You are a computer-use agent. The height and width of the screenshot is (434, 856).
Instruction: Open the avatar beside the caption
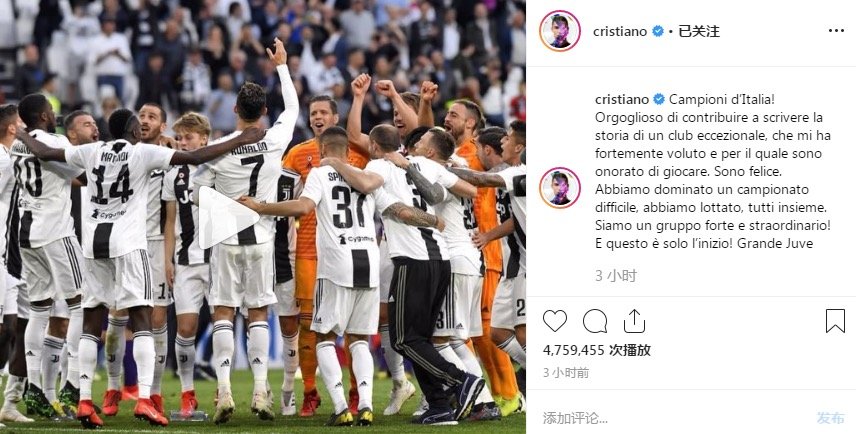[x=560, y=188]
